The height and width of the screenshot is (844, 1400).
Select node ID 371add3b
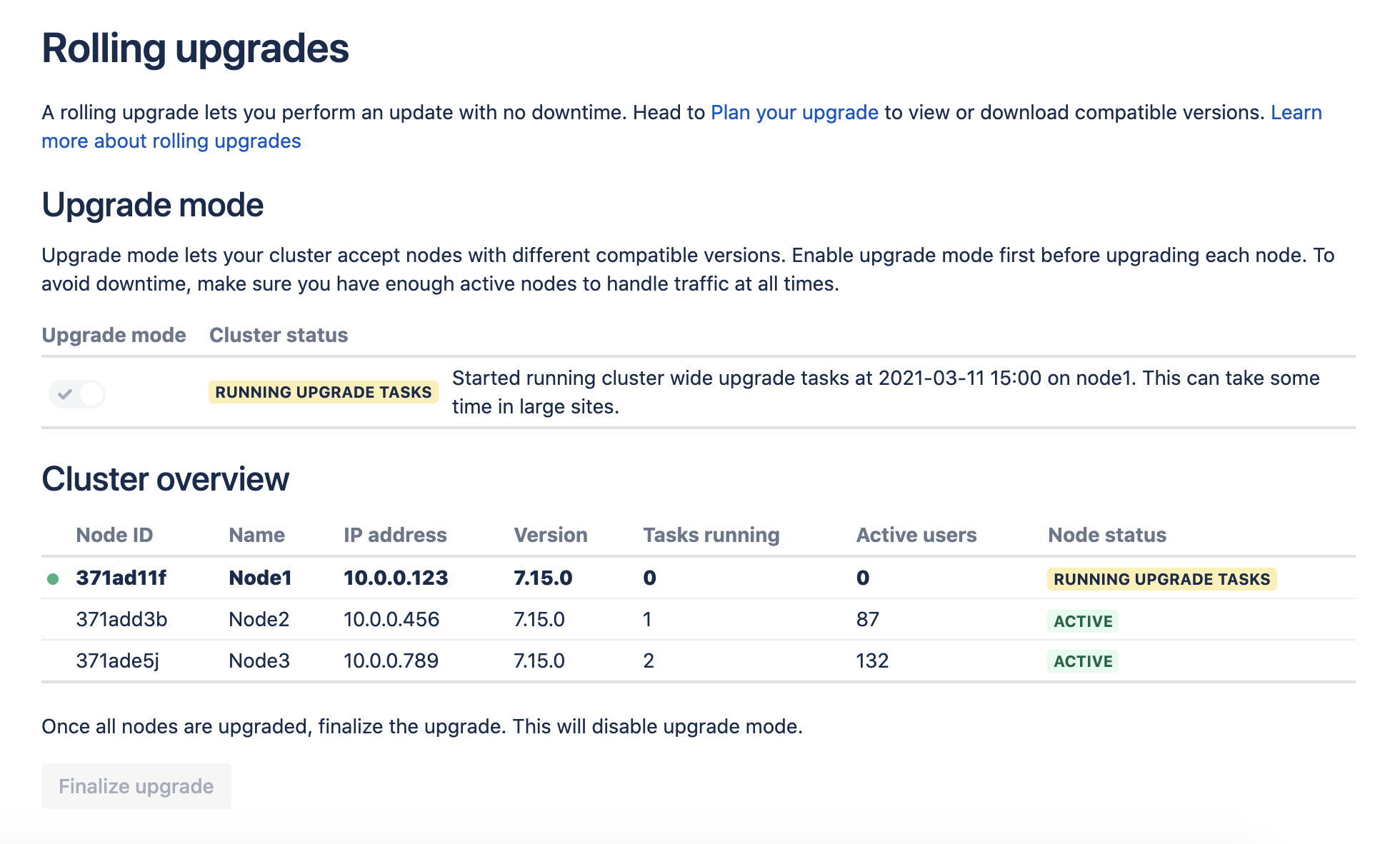121,620
